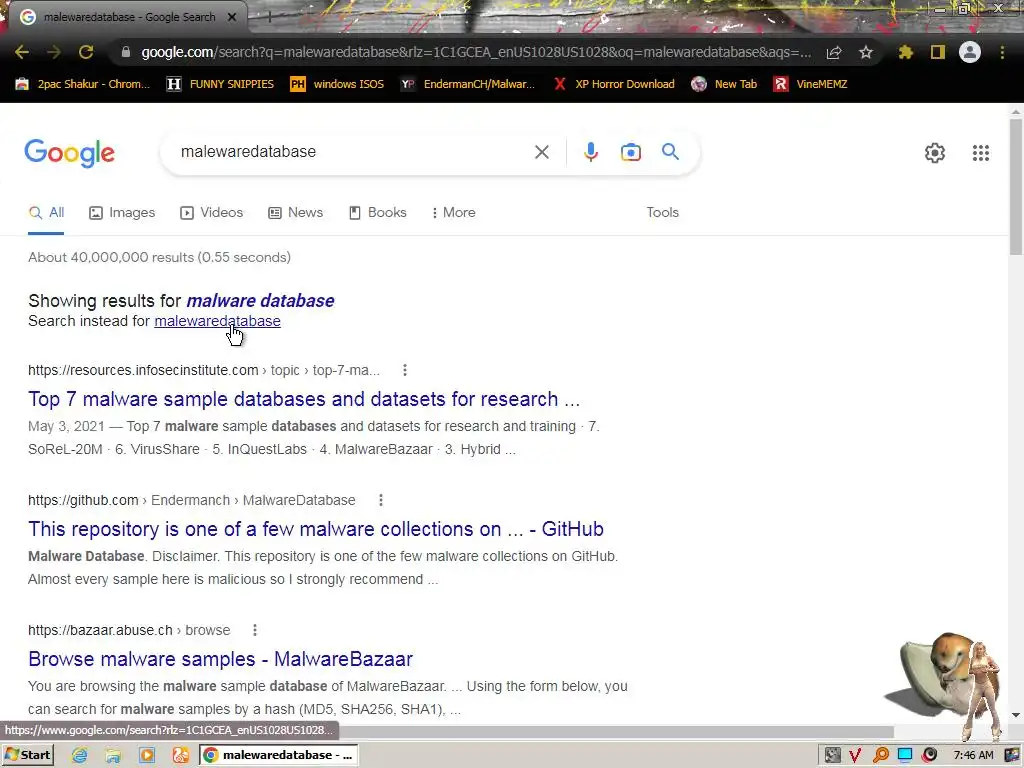Go to Google homepage via logo
Screen dimensions: 1024x768
(70, 153)
